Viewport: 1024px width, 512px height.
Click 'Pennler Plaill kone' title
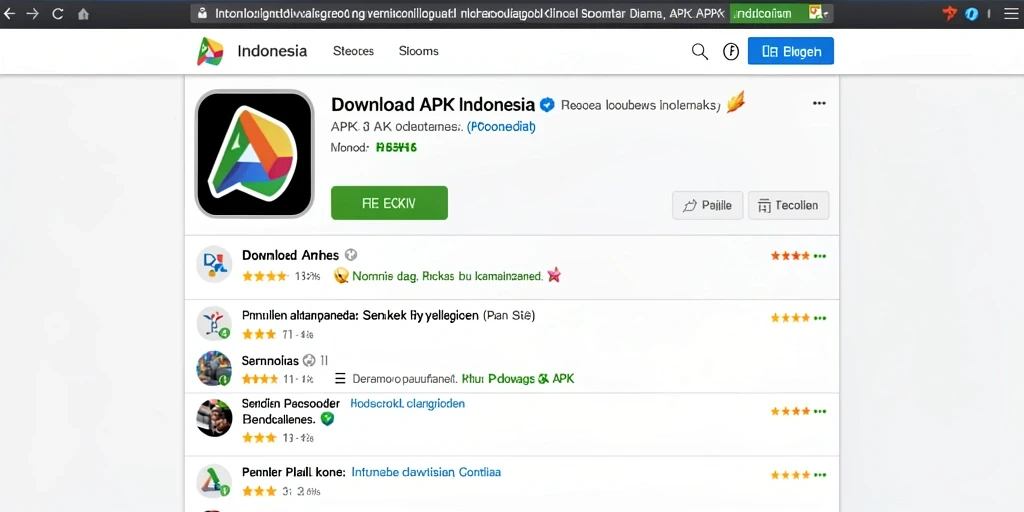pos(292,472)
